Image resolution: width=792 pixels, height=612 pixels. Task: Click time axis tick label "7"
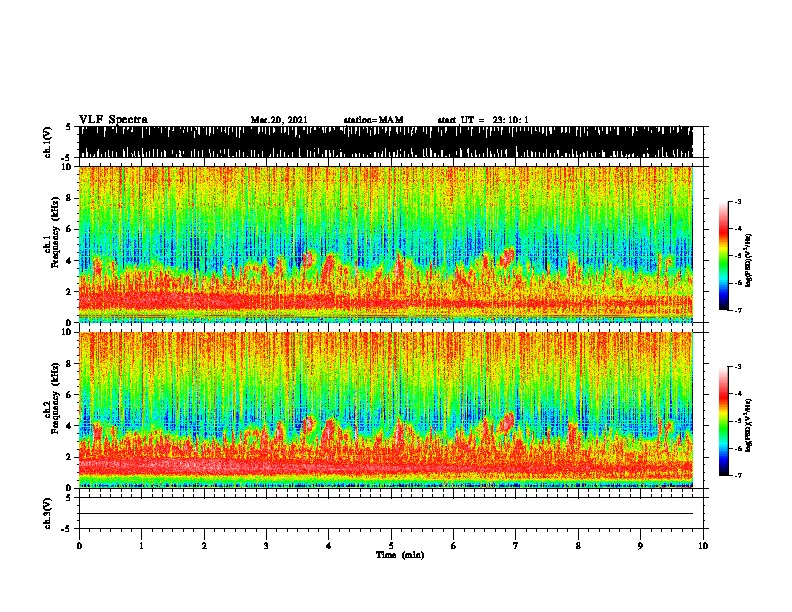tap(516, 546)
